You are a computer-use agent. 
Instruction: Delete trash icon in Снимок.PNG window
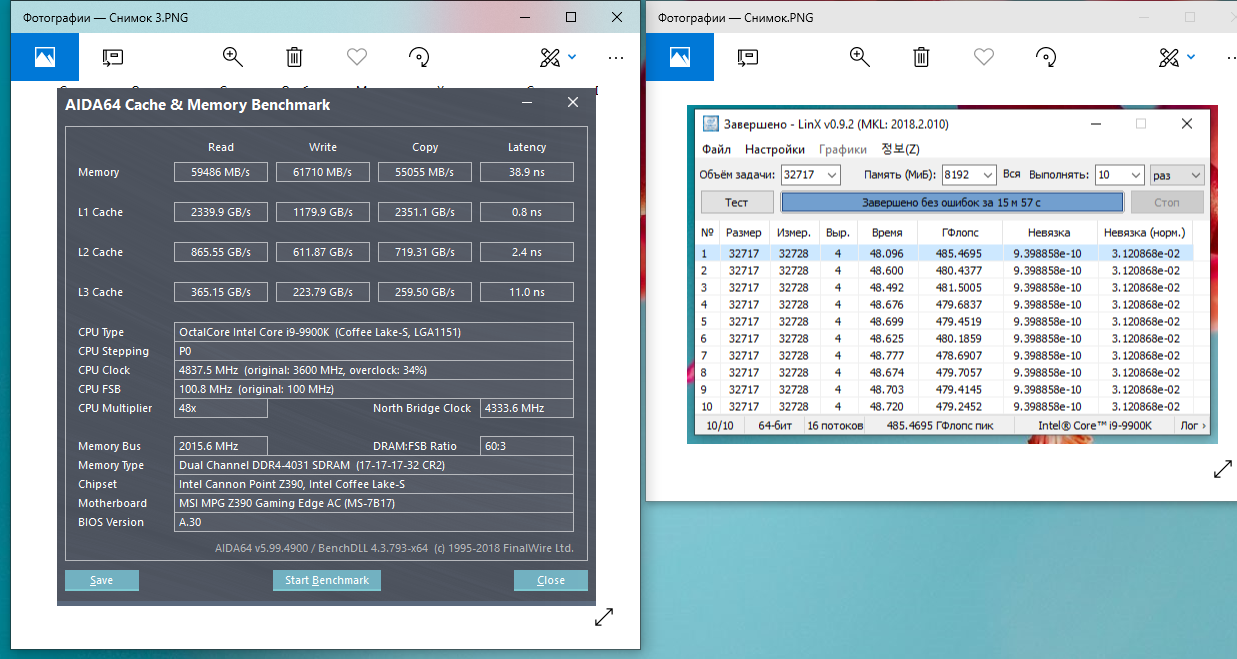[x=921, y=57]
